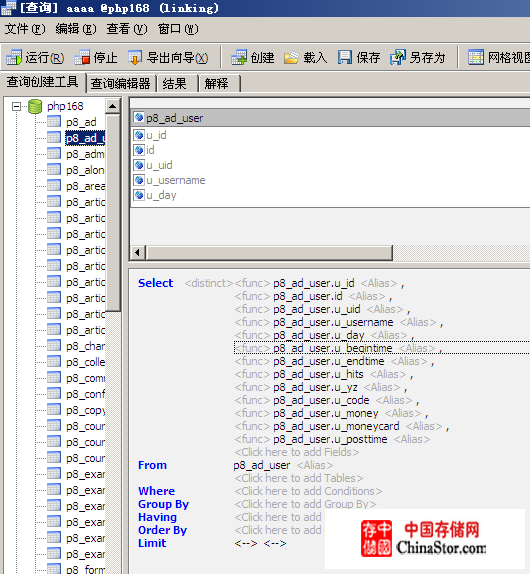Click p8_ad_user.u_moneycard field entry
530x574 pixels.
click(336, 426)
